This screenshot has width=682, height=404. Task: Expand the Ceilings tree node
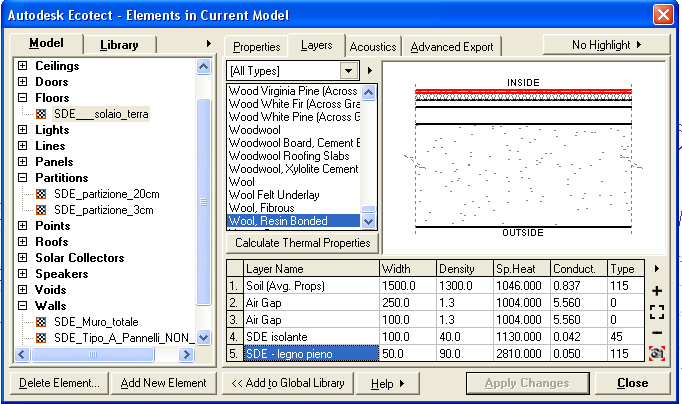pos(22,66)
